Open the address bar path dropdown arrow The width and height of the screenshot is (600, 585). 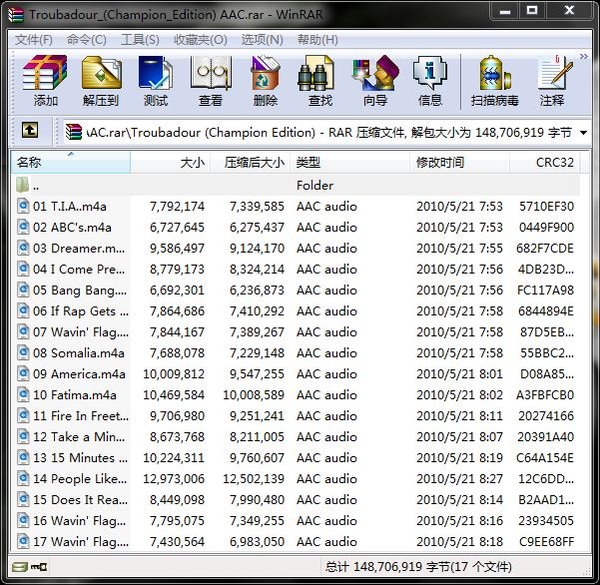(584, 133)
